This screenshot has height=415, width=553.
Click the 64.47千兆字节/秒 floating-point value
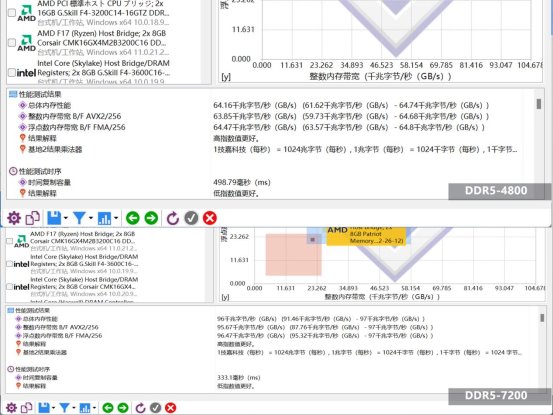tap(255, 127)
